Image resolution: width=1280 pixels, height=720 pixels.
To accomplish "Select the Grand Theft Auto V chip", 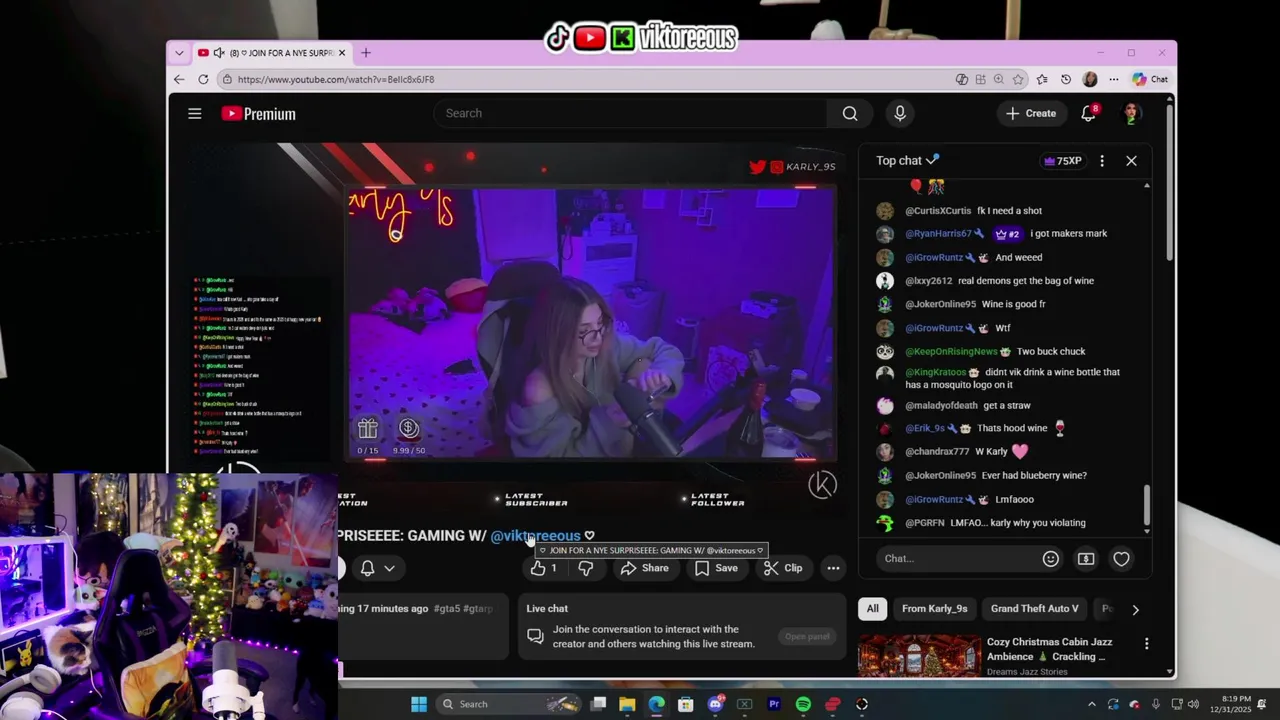I will click(1034, 609).
